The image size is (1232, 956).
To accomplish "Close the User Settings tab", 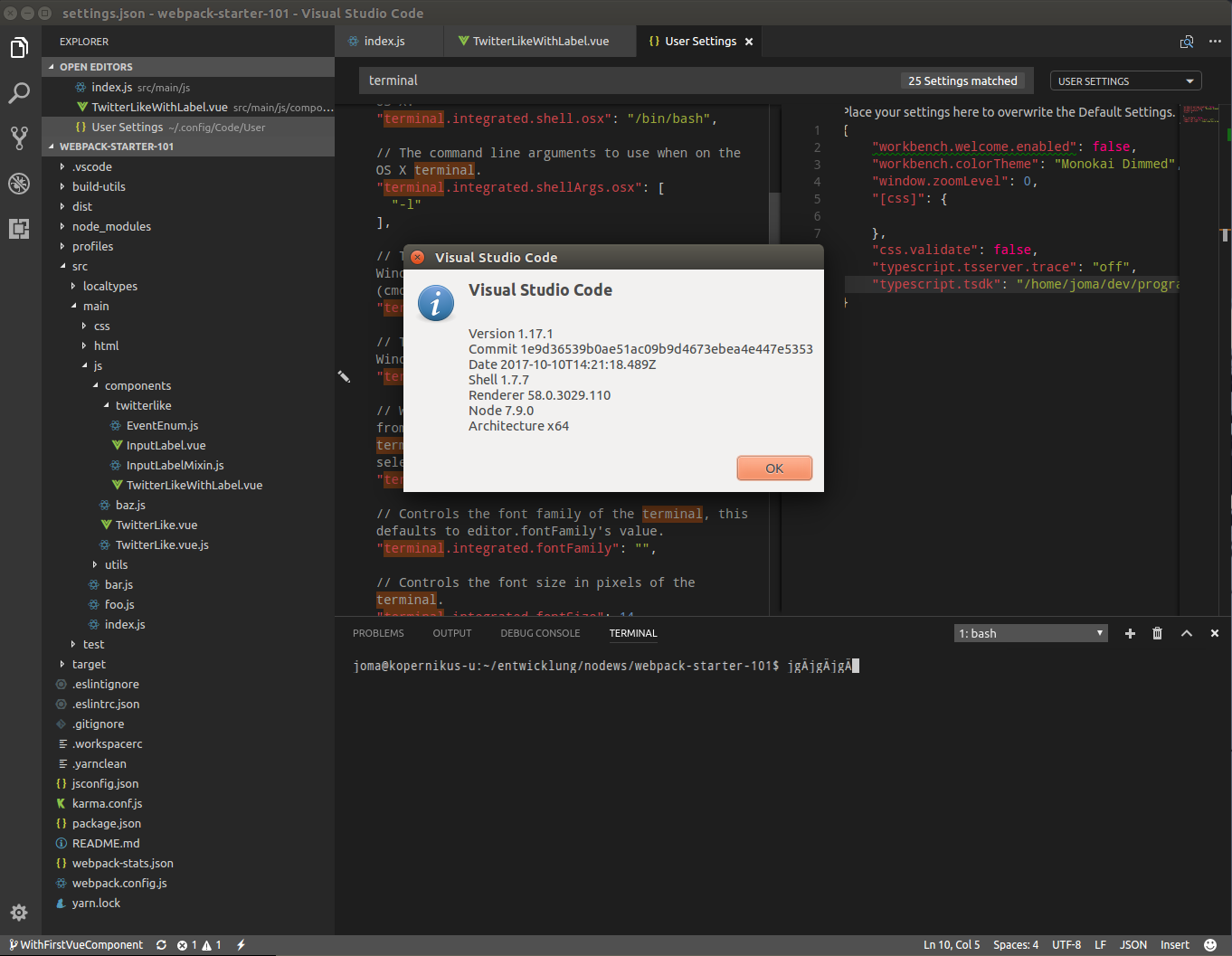I will [x=749, y=42].
